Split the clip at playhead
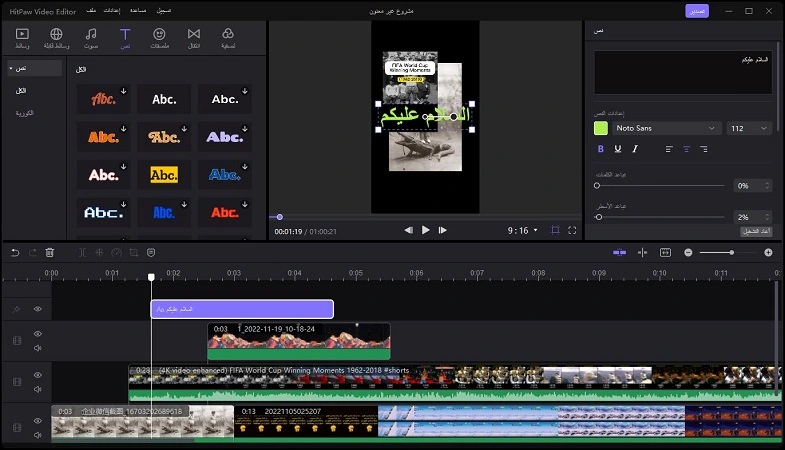Screen dimensions: 785x450 [82, 253]
